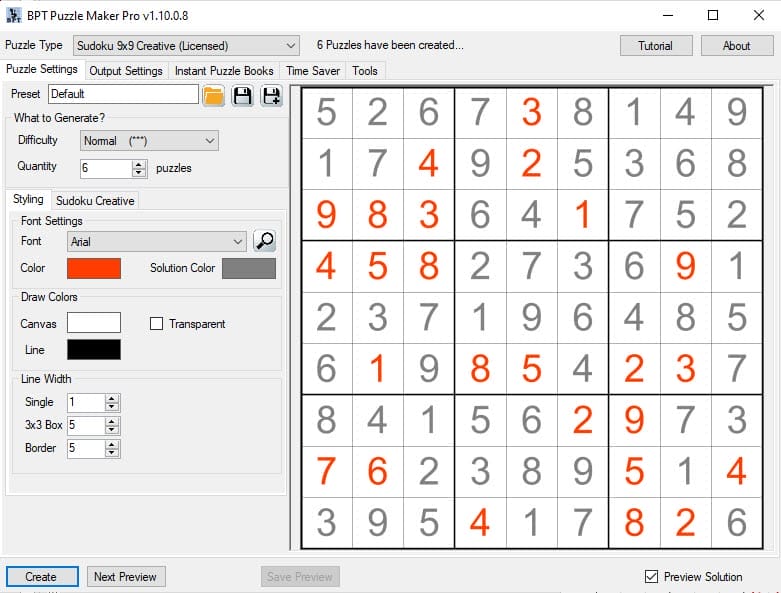Increase the 3x3 Box line width

click(112, 421)
